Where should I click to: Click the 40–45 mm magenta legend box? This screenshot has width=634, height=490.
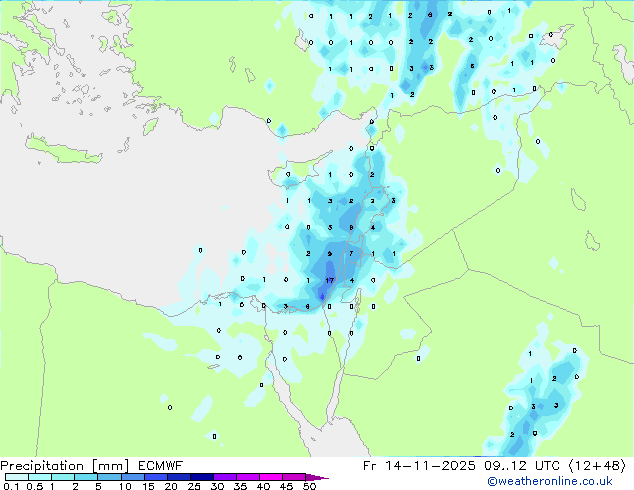click(x=271, y=477)
